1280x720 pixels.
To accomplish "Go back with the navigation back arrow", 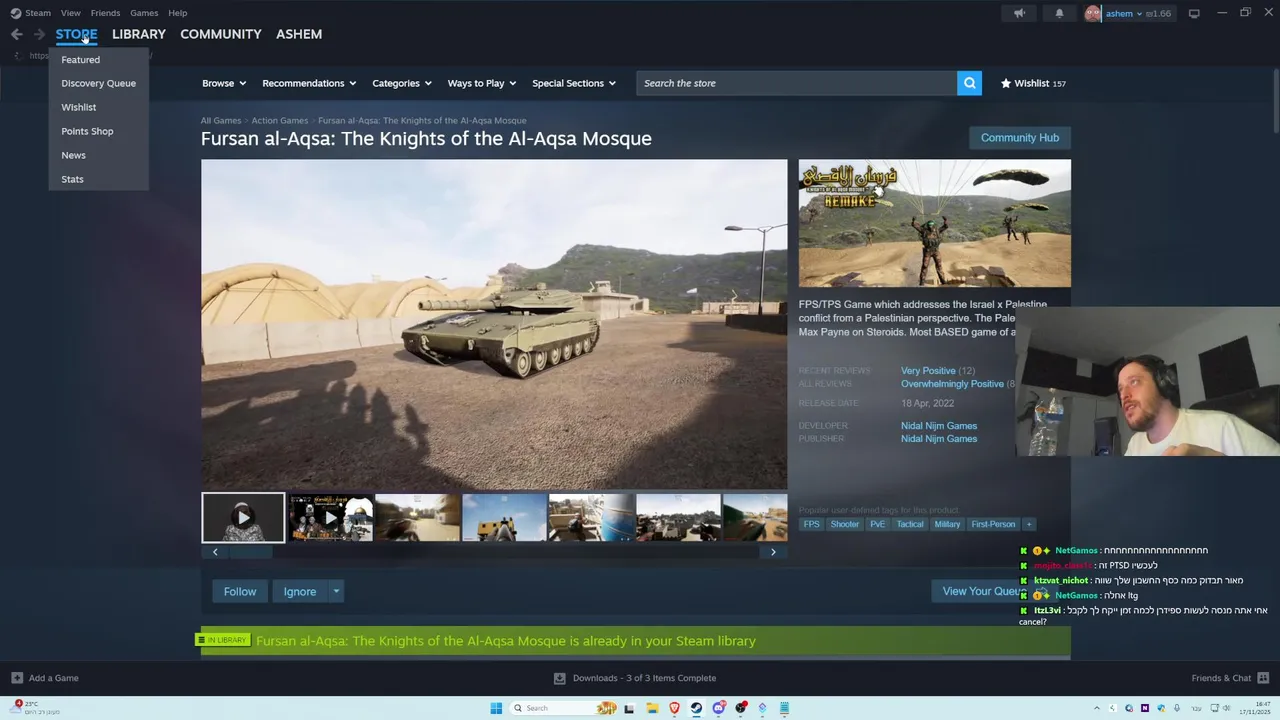I will coord(17,34).
